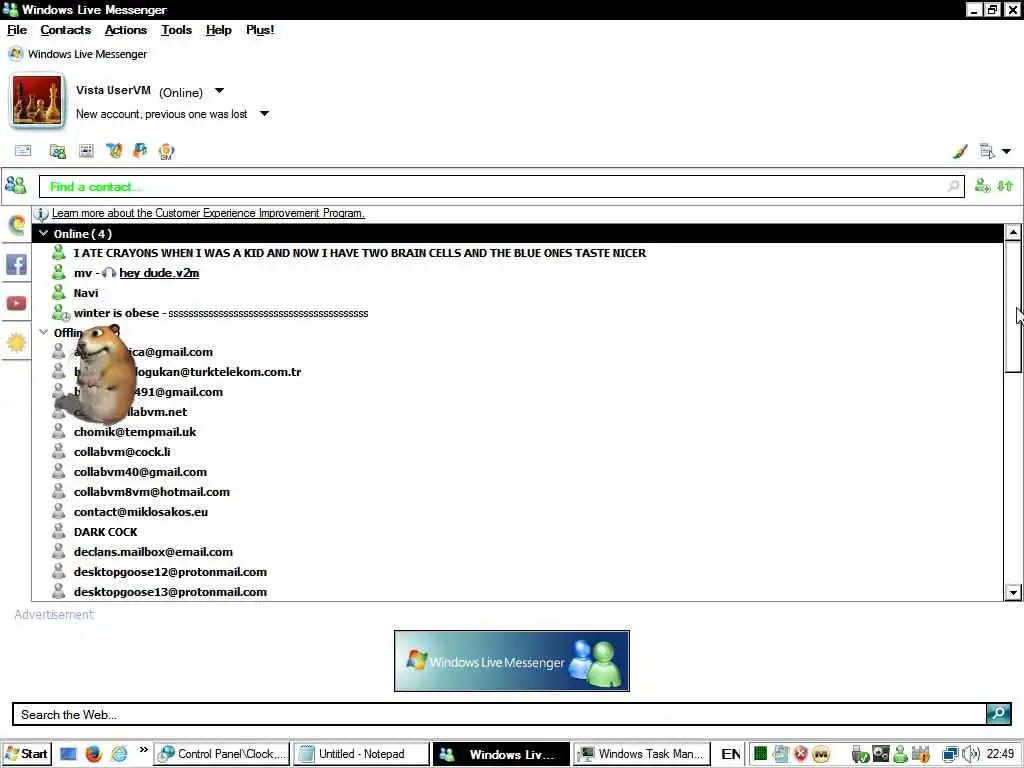Click the keyboard-style toolbar icon
The width and height of the screenshot is (1024, 768).
click(86, 151)
